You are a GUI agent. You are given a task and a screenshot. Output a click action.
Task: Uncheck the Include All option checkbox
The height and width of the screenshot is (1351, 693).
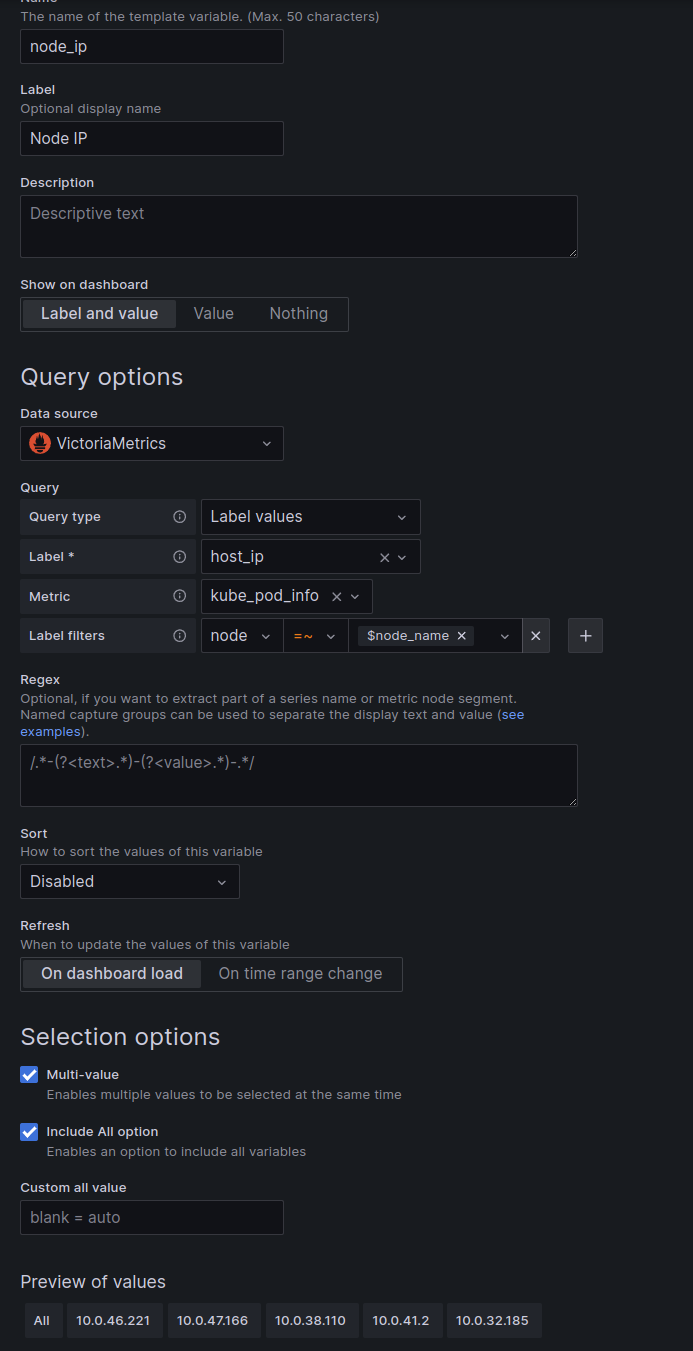29,1132
